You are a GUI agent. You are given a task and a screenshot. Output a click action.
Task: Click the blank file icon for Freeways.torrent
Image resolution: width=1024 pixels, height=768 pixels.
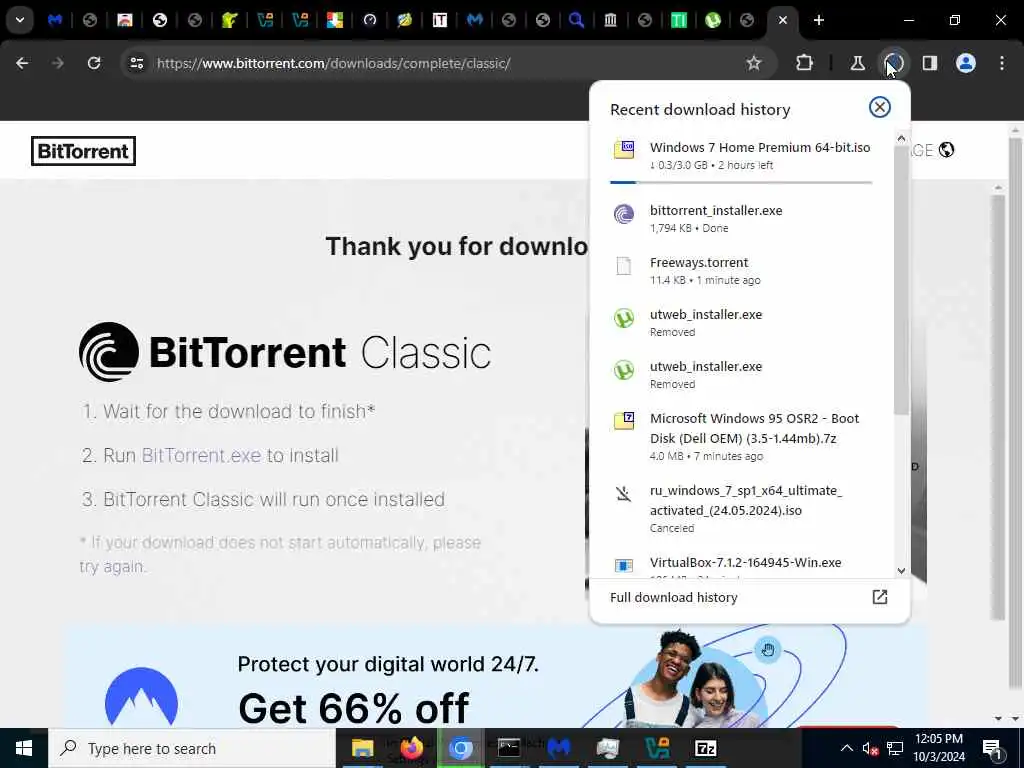[624, 266]
